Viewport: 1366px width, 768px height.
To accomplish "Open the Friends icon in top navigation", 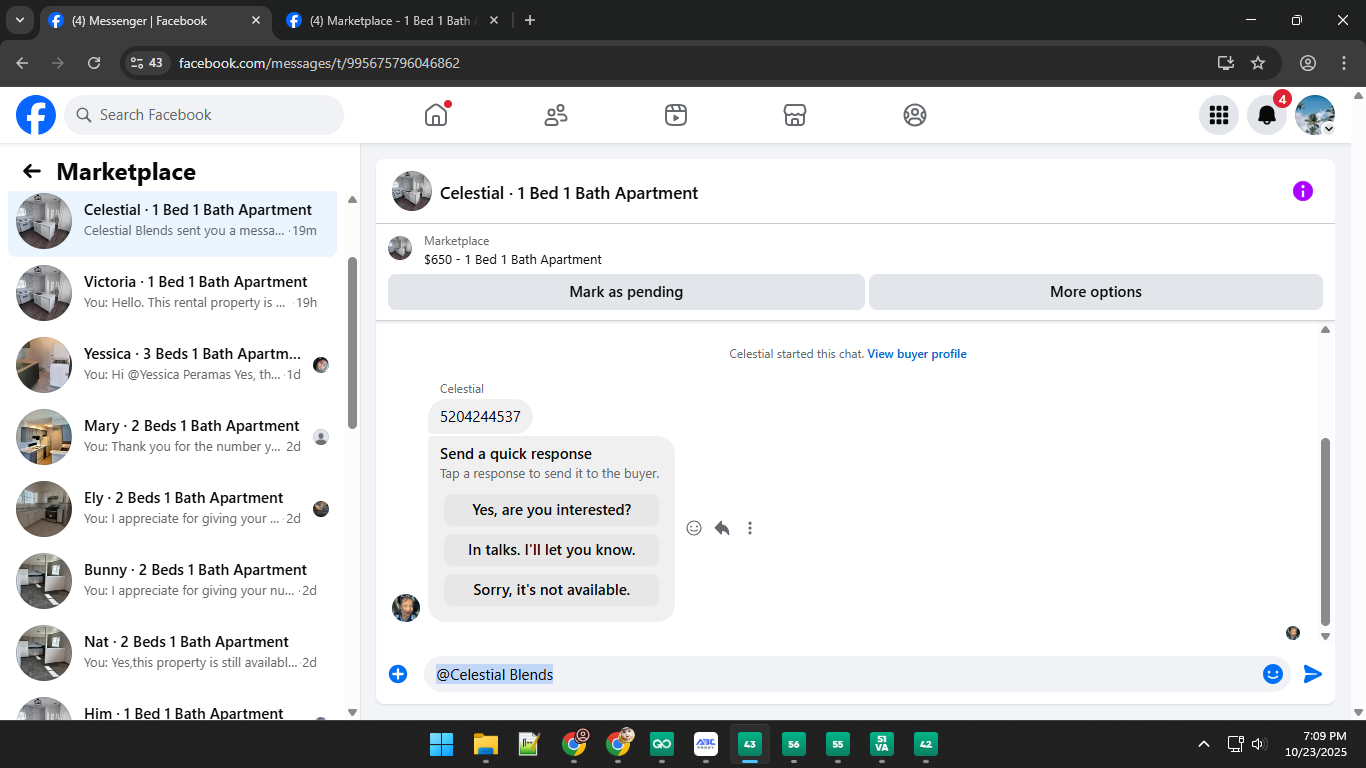I will (556, 115).
